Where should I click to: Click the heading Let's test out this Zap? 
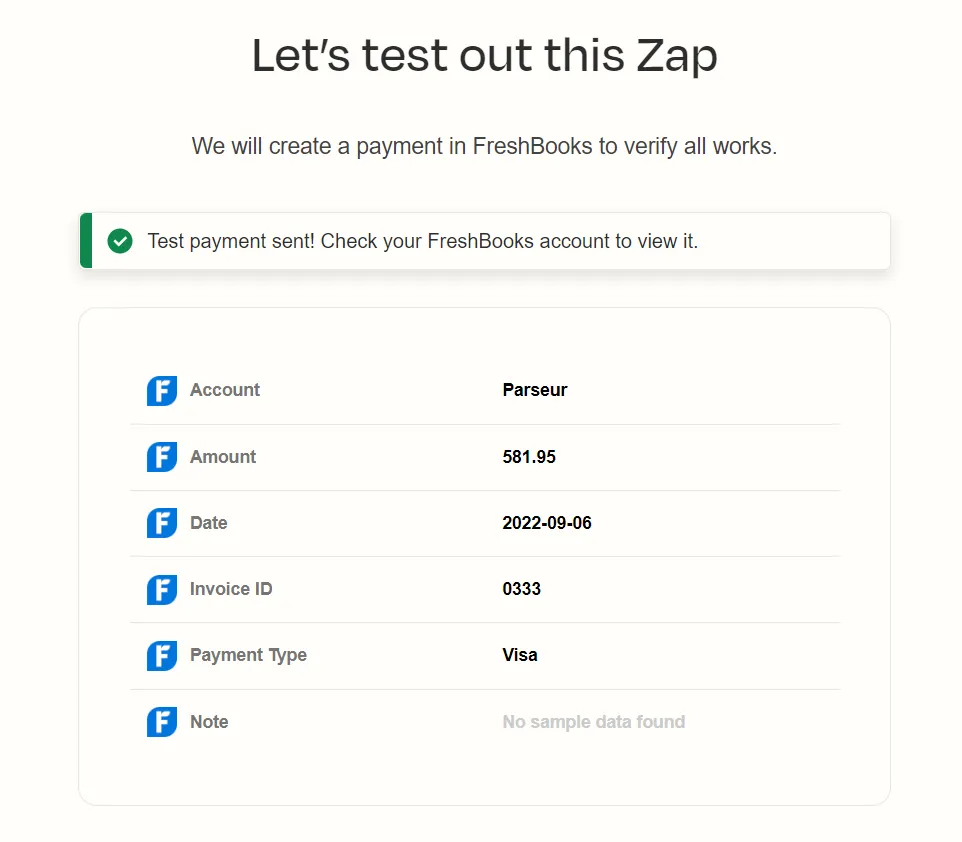(485, 55)
